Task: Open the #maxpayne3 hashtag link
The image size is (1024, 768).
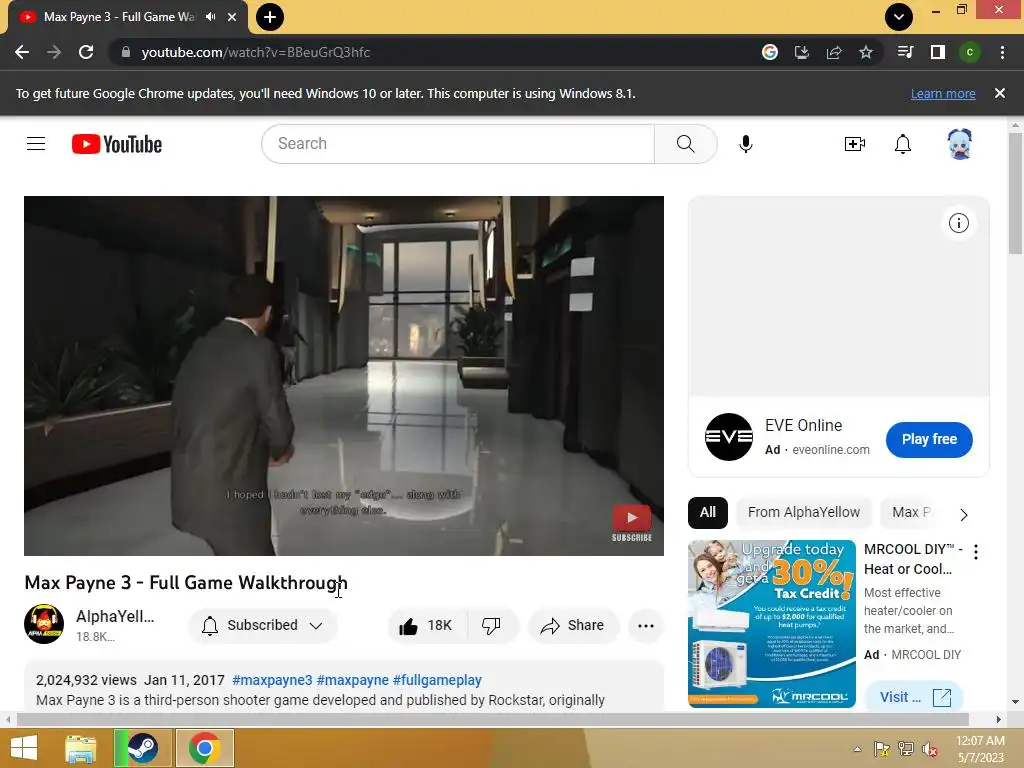Action: [x=272, y=680]
